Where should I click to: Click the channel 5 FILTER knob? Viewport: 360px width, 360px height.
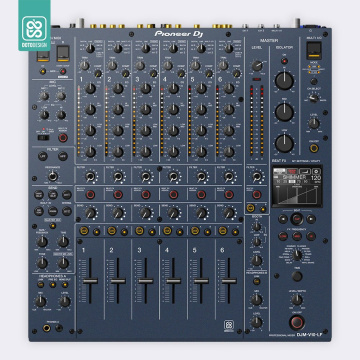point(201,176)
